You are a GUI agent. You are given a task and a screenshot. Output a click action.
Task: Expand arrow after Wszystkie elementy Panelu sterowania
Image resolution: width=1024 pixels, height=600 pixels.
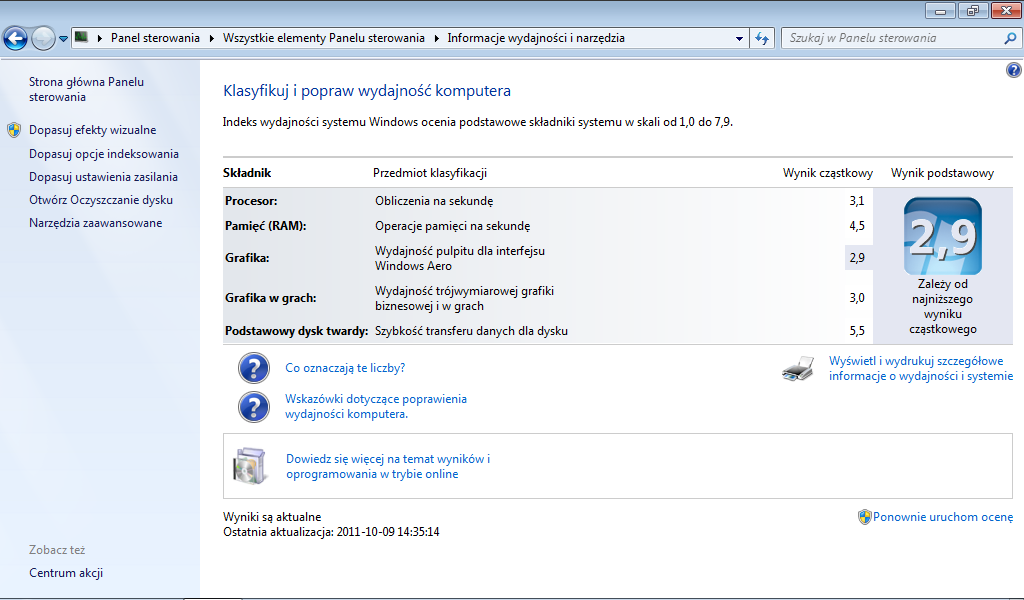[x=436, y=38]
